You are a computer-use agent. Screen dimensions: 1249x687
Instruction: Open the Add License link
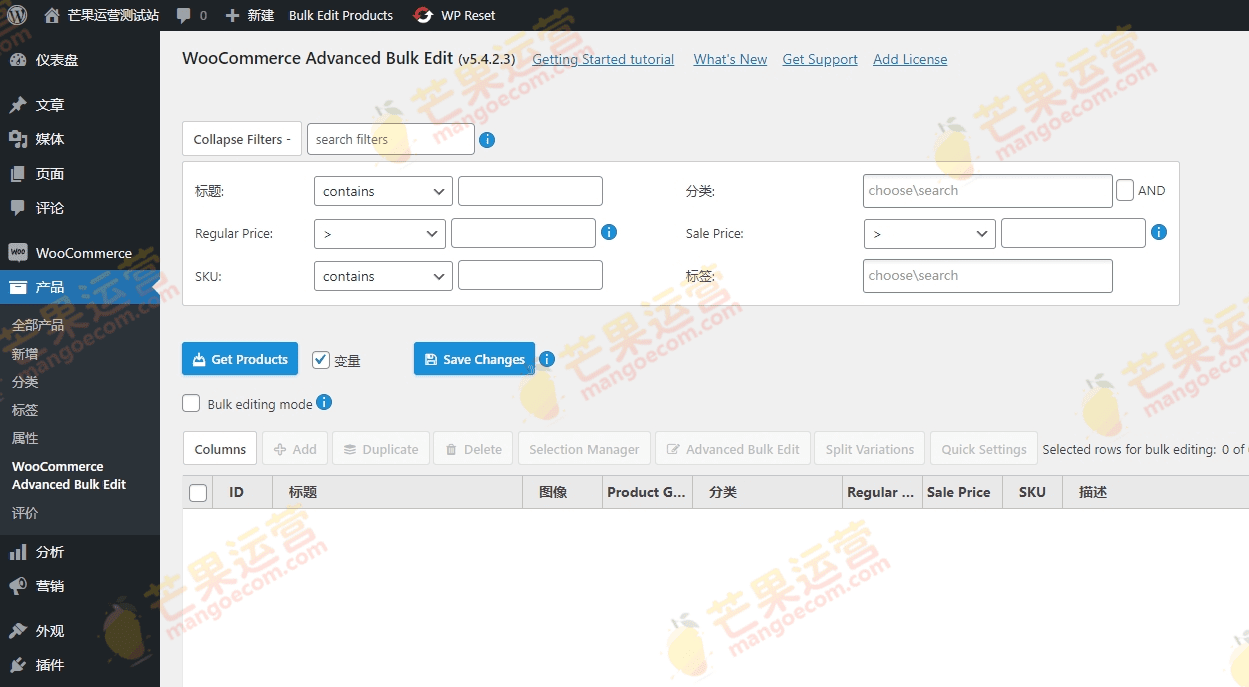pyautogui.click(x=910, y=59)
